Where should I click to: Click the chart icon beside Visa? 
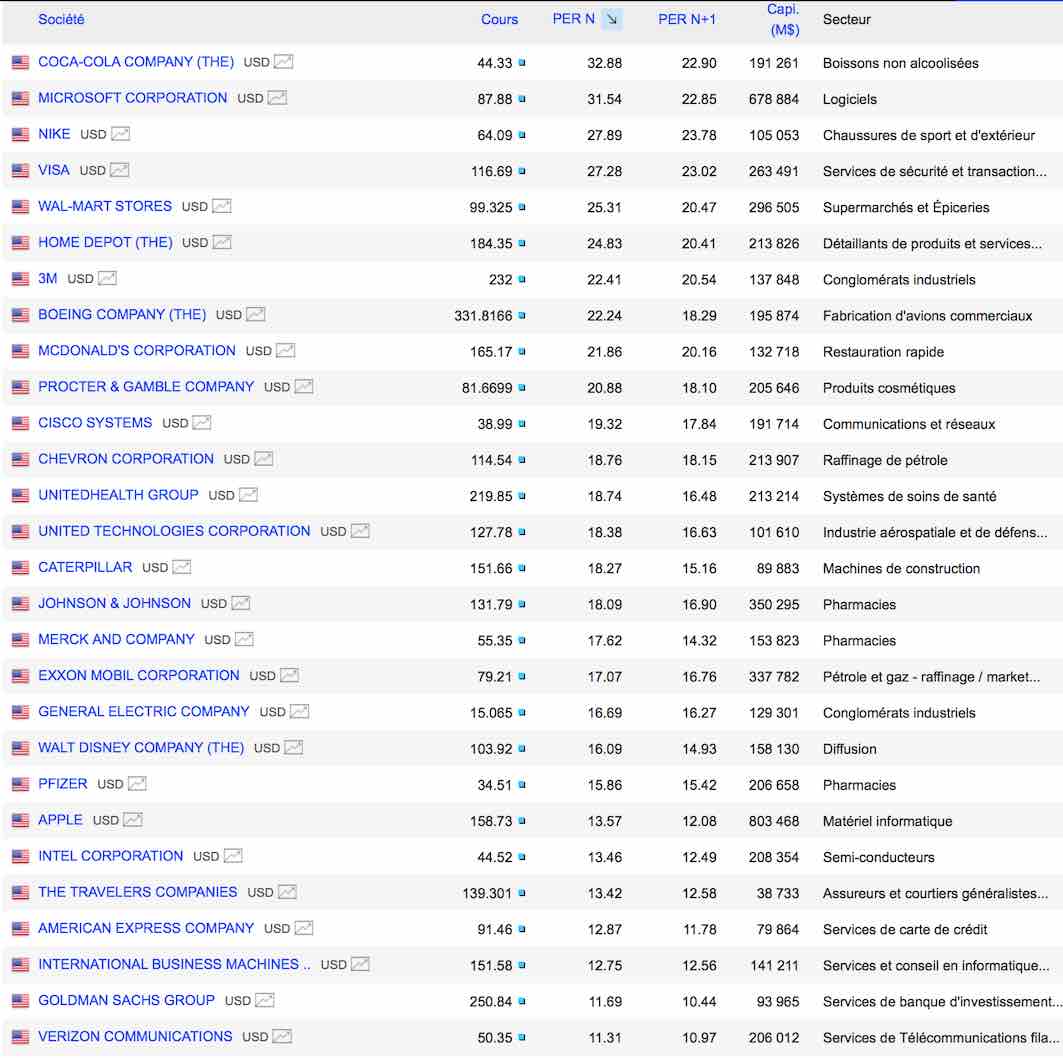(119, 169)
